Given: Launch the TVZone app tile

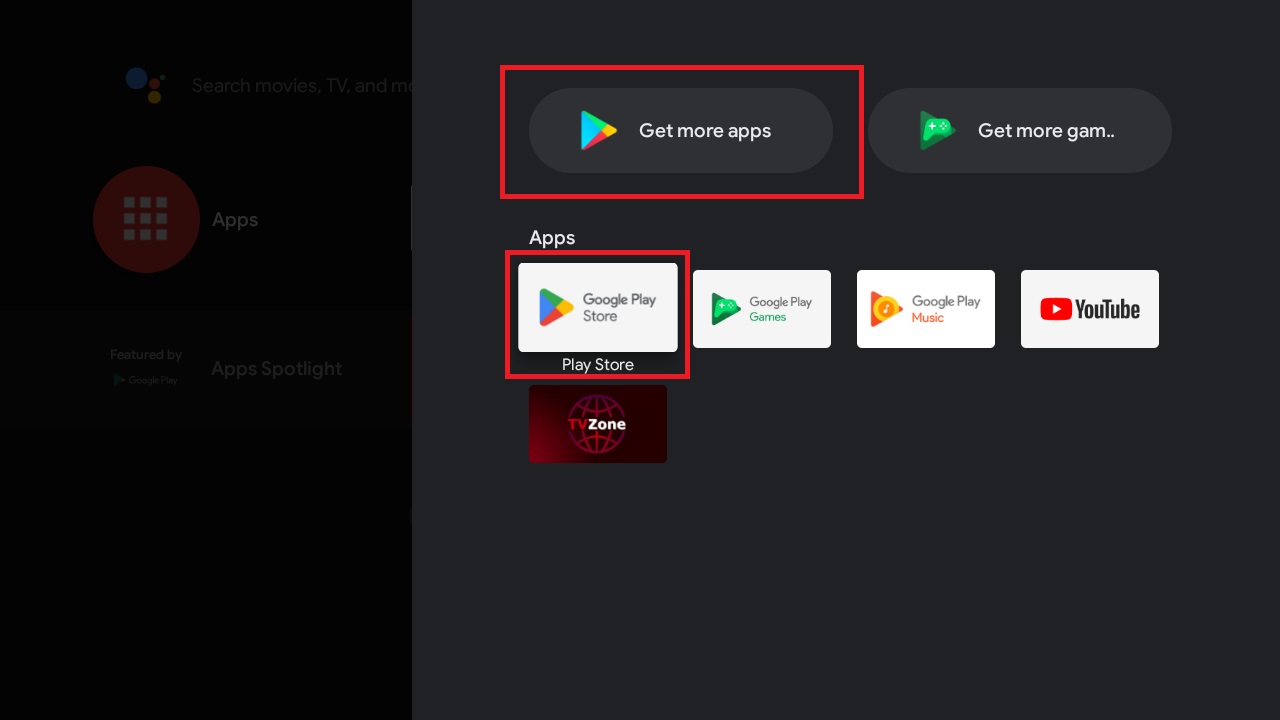Looking at the screenshot, I should tap(598, 424).
